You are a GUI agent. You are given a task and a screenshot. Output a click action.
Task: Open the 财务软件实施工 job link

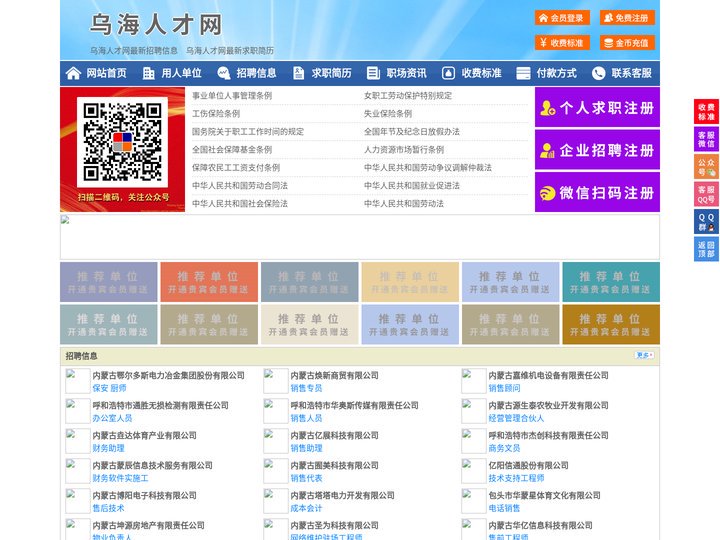[x=120, y=478]
